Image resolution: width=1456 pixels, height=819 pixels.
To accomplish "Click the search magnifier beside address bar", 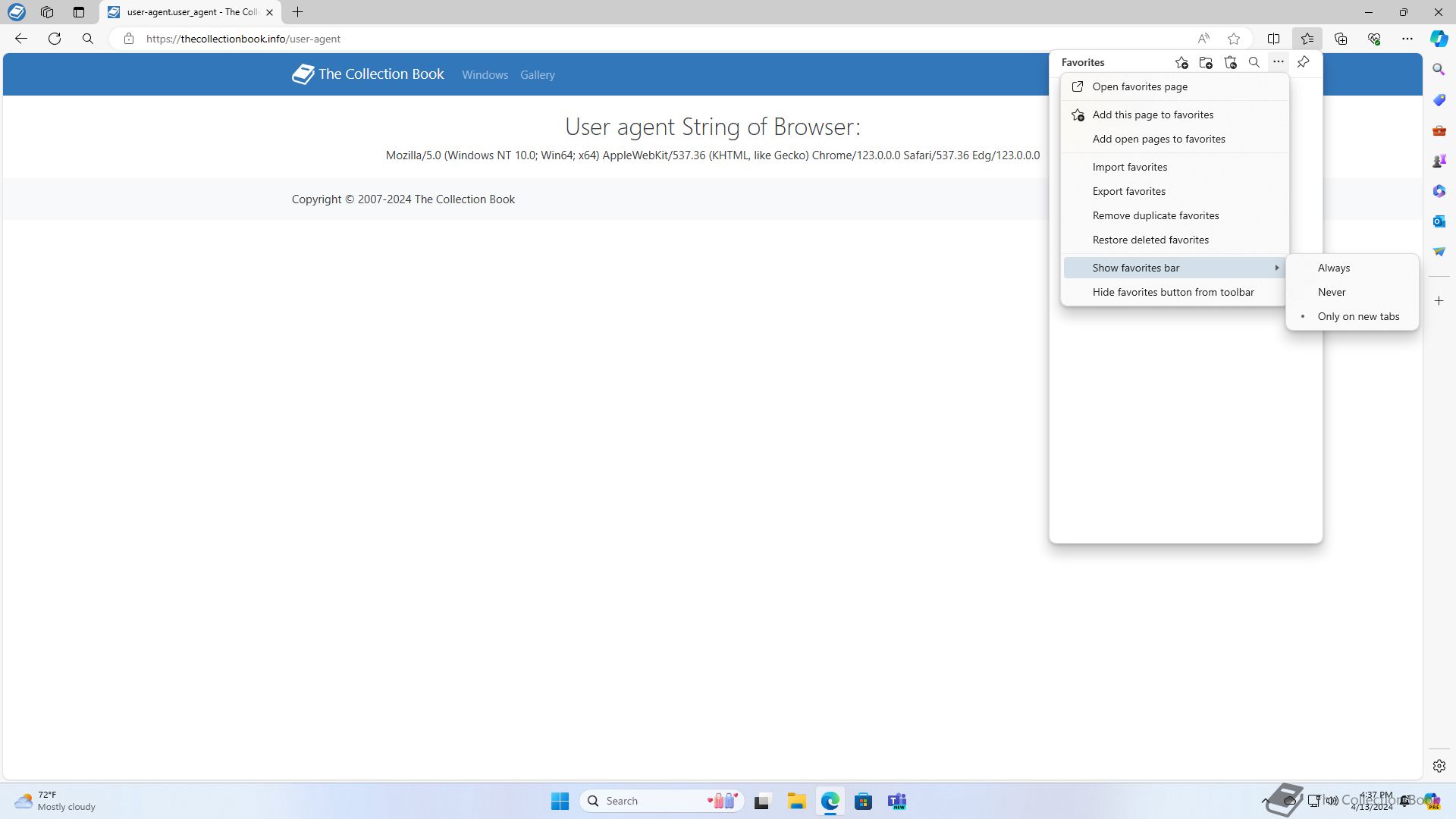I will [88, 39].
